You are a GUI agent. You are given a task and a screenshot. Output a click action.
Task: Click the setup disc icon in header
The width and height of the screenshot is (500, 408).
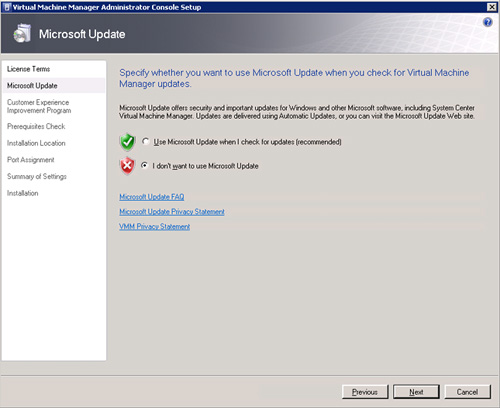click(22, 33)
